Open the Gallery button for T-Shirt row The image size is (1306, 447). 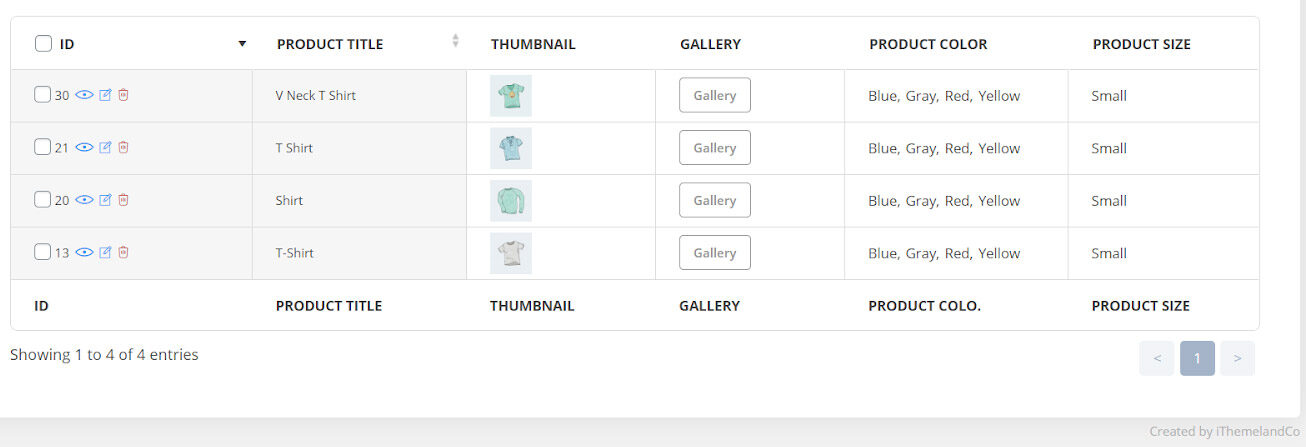pos(714,253)
